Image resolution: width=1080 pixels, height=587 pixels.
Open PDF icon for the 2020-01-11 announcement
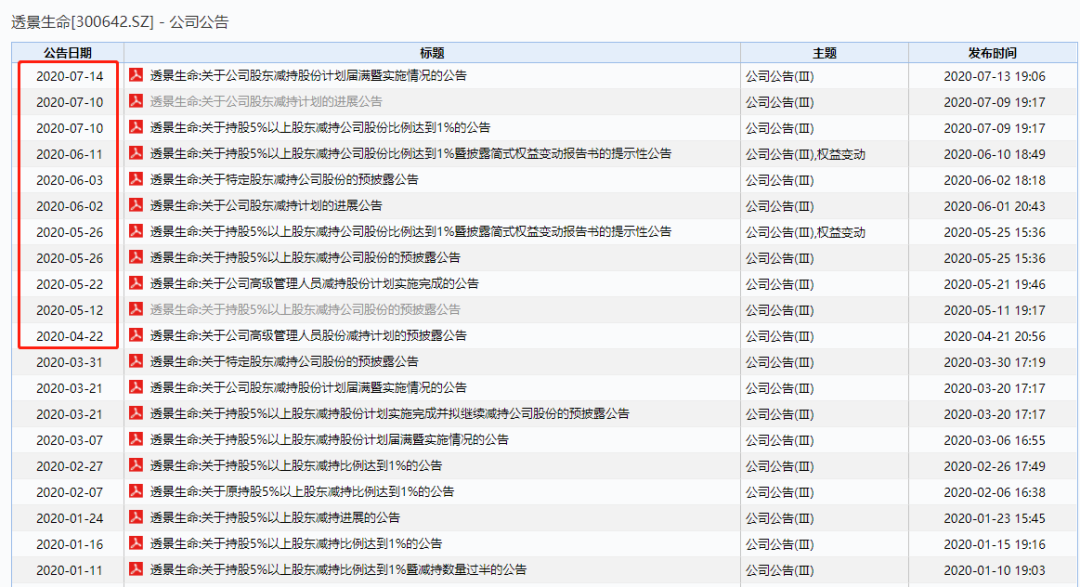tap(136, 569)
